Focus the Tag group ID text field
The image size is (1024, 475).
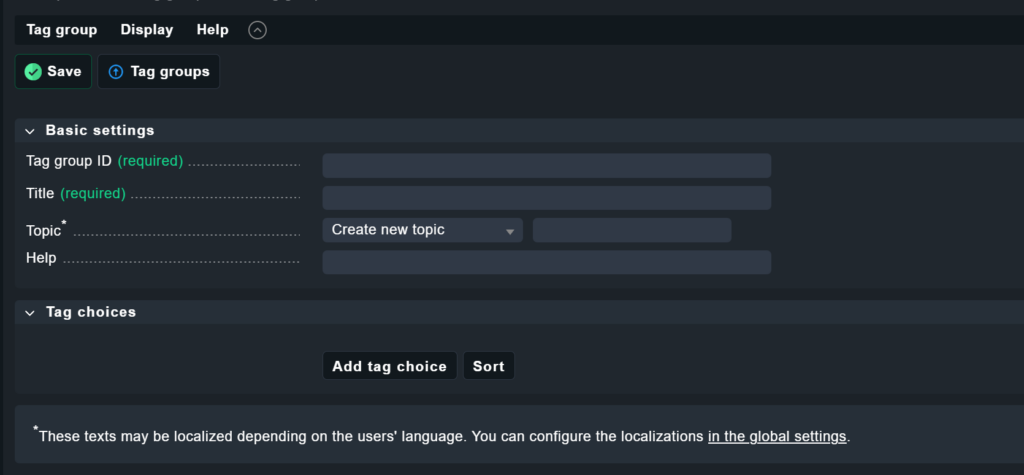(546, 166)
